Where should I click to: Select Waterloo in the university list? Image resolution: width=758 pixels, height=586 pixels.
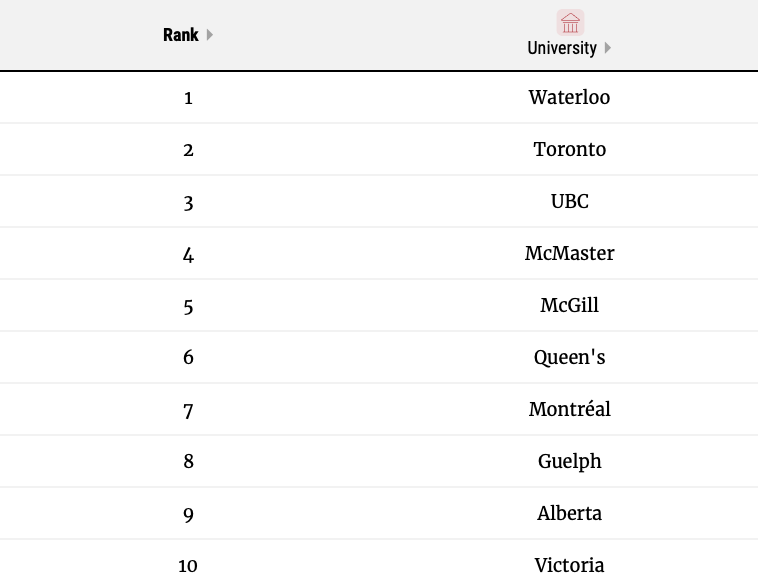569,98
